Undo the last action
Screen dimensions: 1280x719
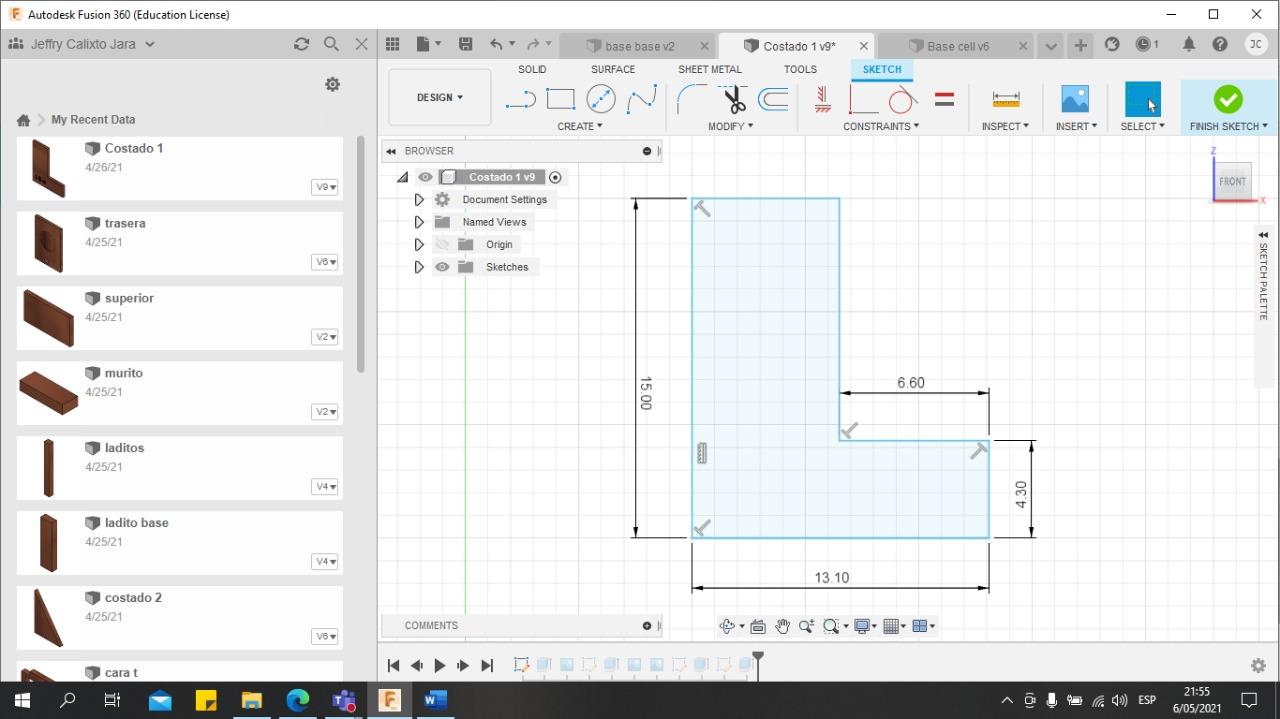[496, 44]
